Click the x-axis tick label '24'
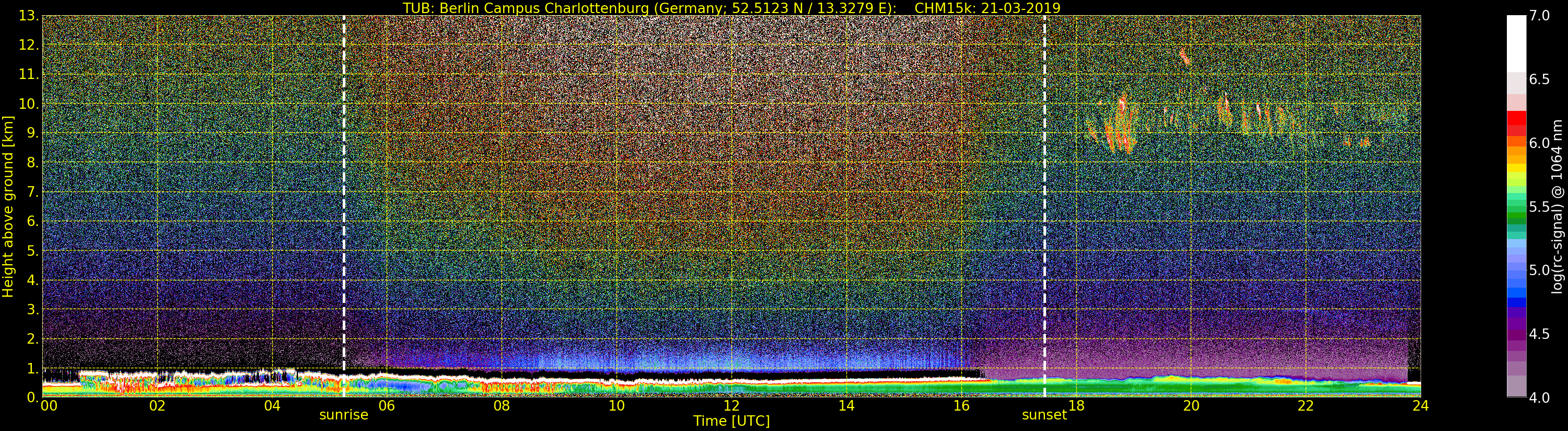 pyautogui.click(x=1421, y=406)
